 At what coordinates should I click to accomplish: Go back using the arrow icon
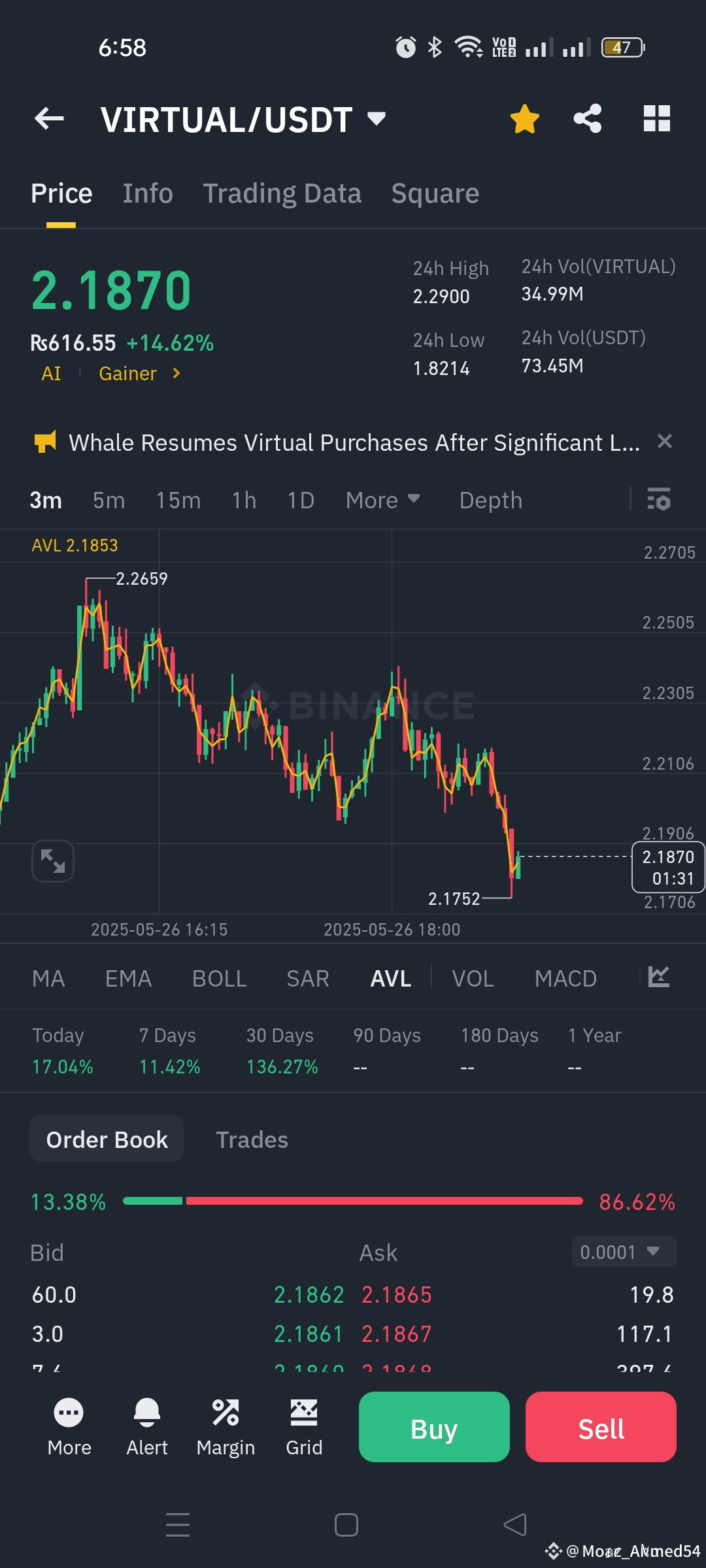49,119
